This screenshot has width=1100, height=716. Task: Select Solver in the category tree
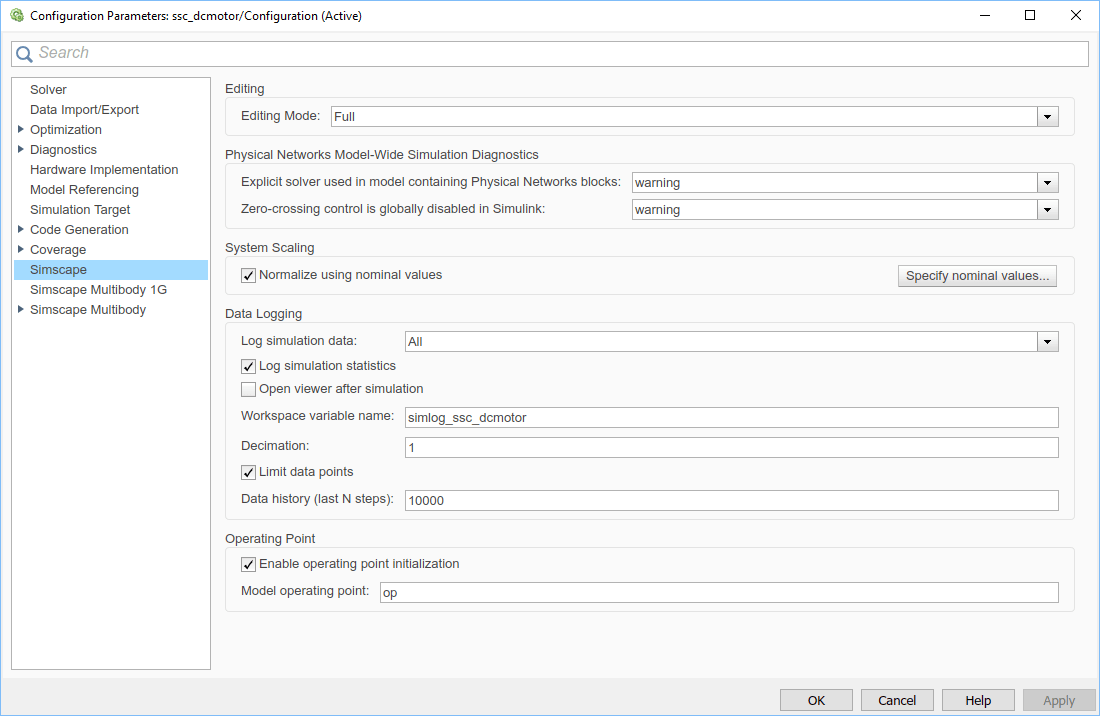pos(48,90)
